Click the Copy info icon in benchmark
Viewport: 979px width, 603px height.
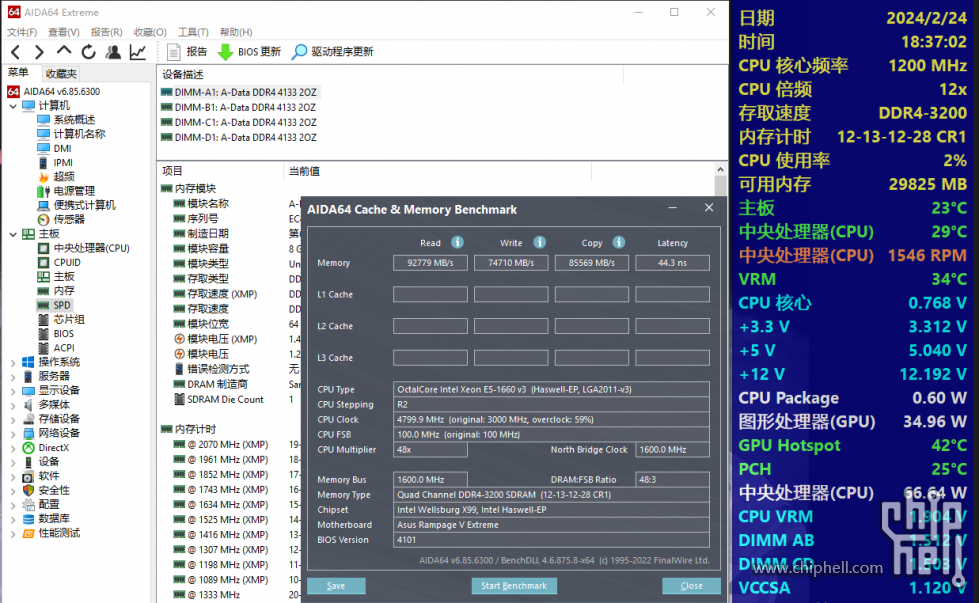click(x=619, y=242)
